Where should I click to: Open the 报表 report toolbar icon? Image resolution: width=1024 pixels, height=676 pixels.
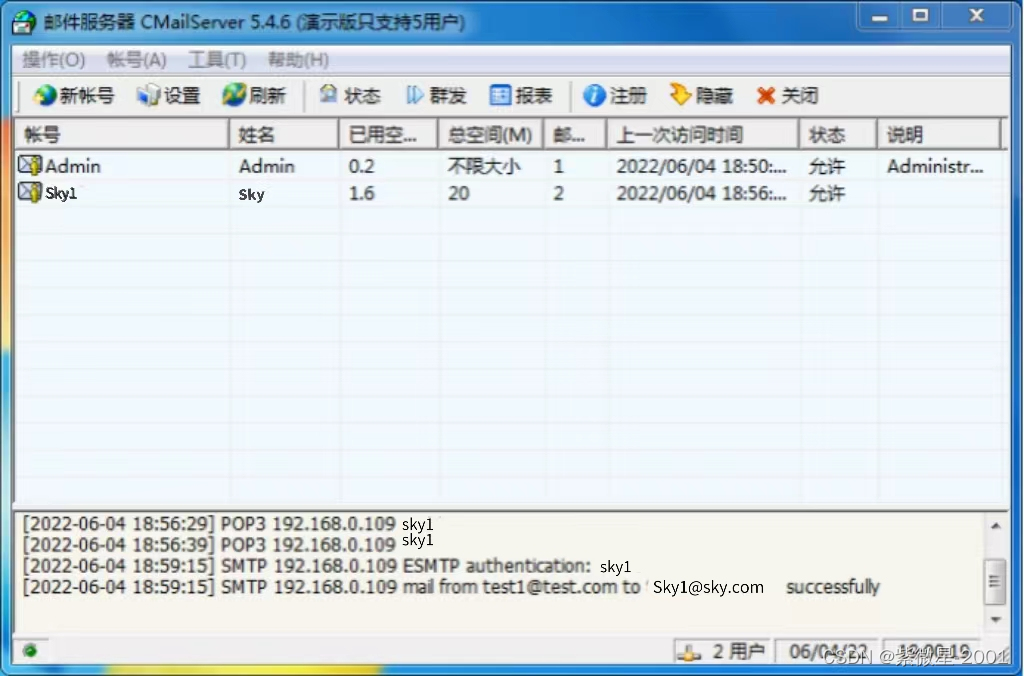500,95
